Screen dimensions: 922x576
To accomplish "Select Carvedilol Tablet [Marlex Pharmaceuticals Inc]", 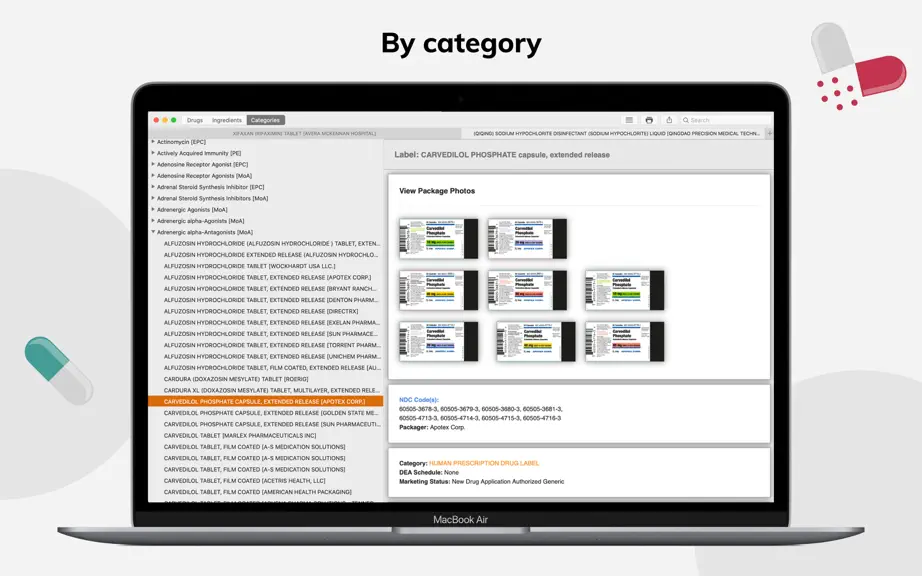I will point(266,436).
